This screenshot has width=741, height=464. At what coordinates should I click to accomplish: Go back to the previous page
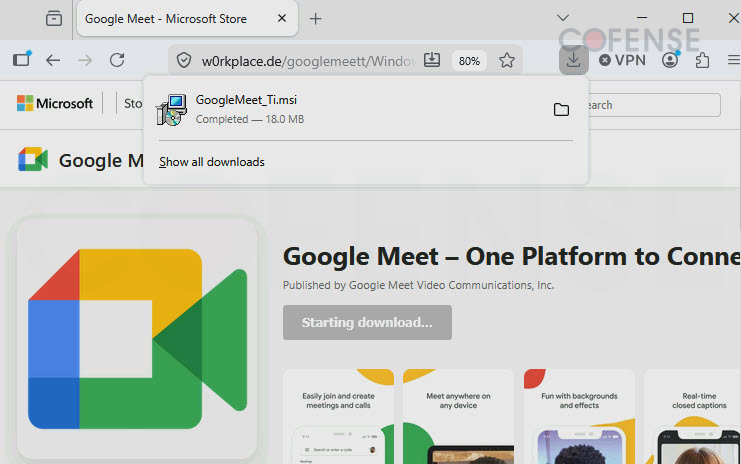tap(53, 60)
